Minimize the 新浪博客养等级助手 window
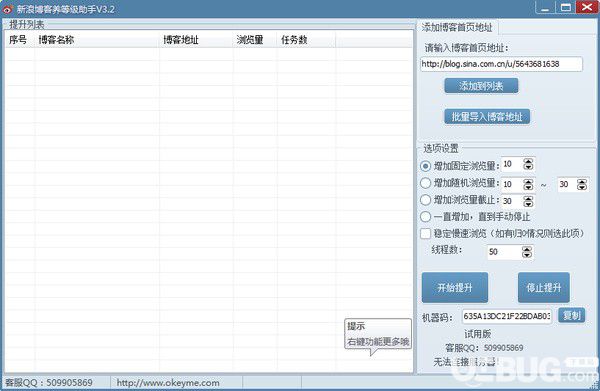600x391 pixels. pyautogui.click(x=546, y=8)
